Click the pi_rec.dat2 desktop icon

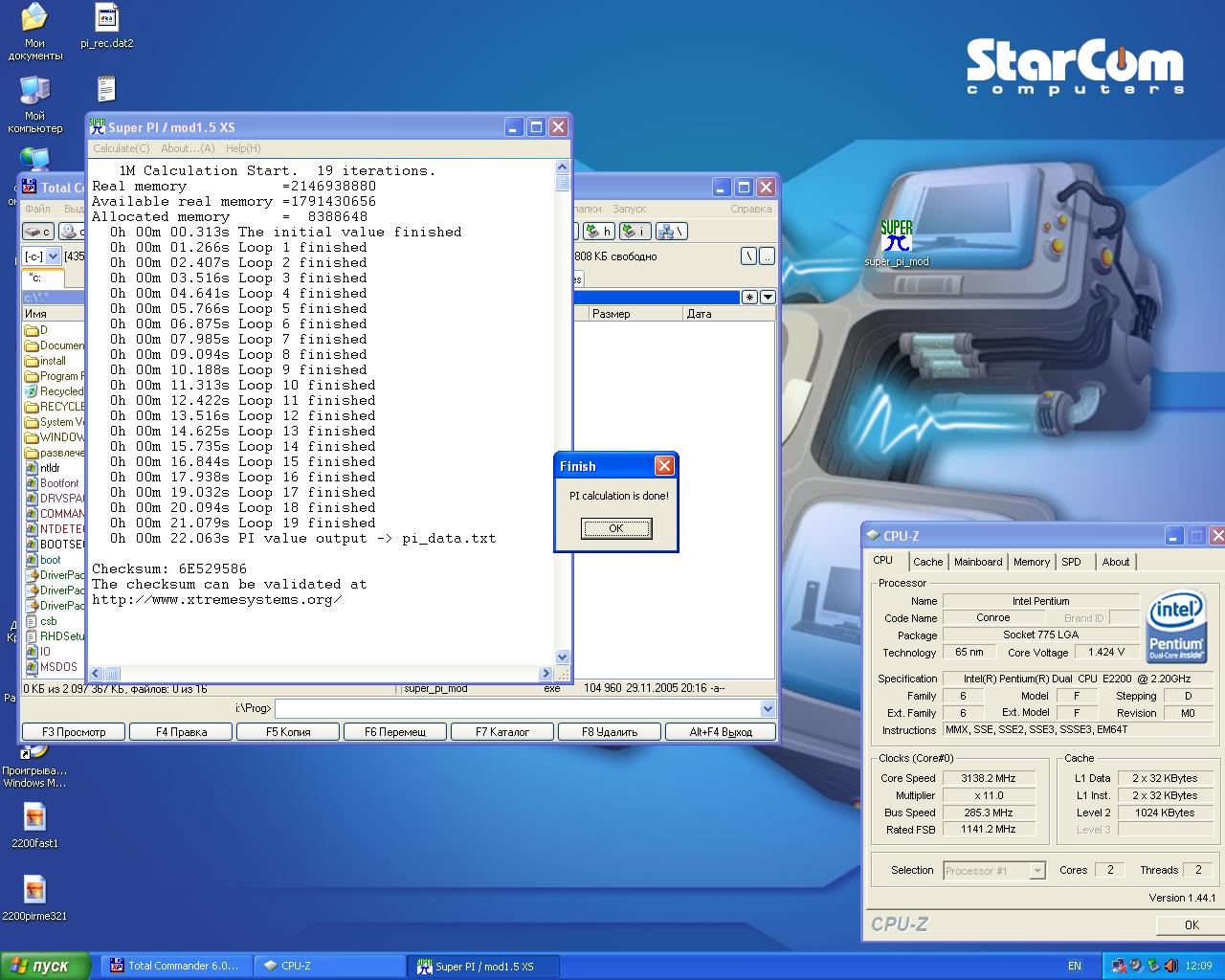click(x=107, y=26)
